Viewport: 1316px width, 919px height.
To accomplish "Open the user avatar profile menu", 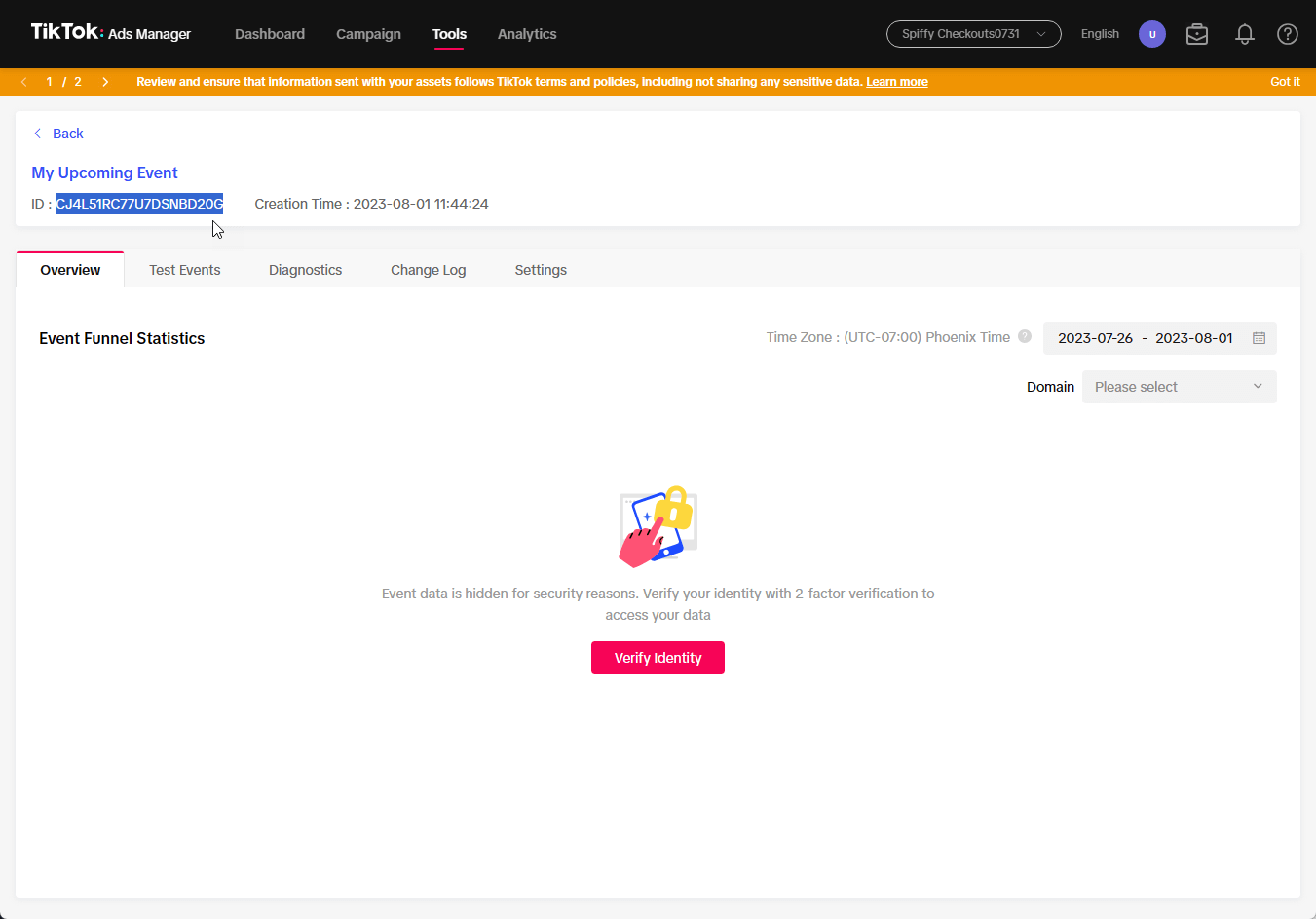I will point(1152,34).
